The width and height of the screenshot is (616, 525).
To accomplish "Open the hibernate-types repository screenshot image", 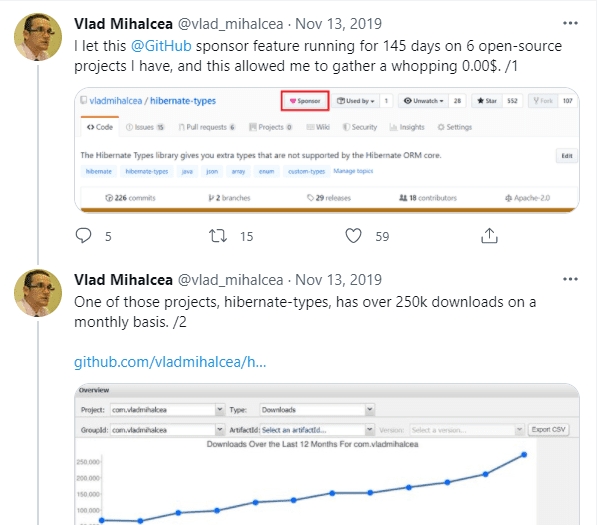I will point(327,150).
